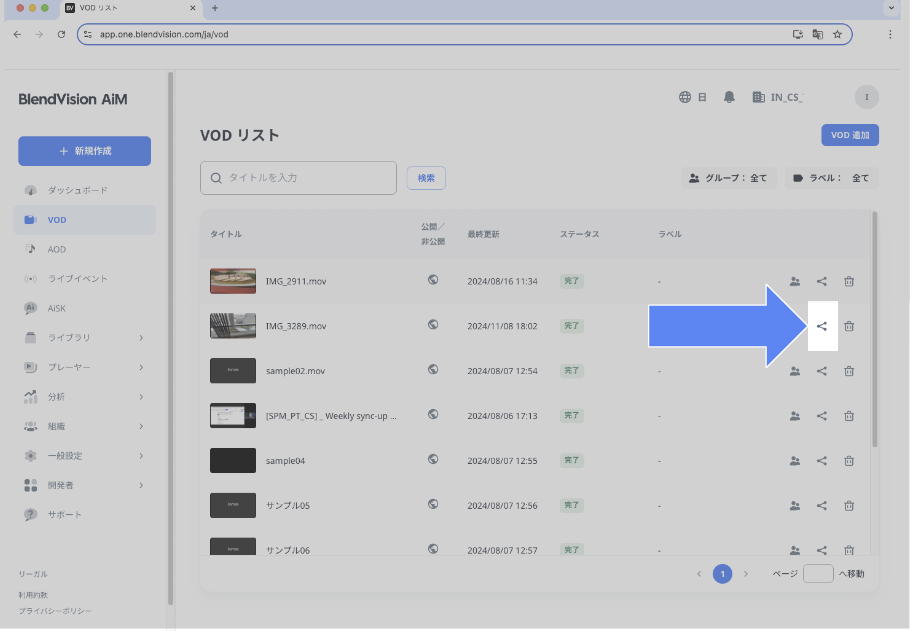Viewport: 912px width, 631px height.
Task: Delete IMG_2911.mov with trash icon
Action: [x=849, y=281]
